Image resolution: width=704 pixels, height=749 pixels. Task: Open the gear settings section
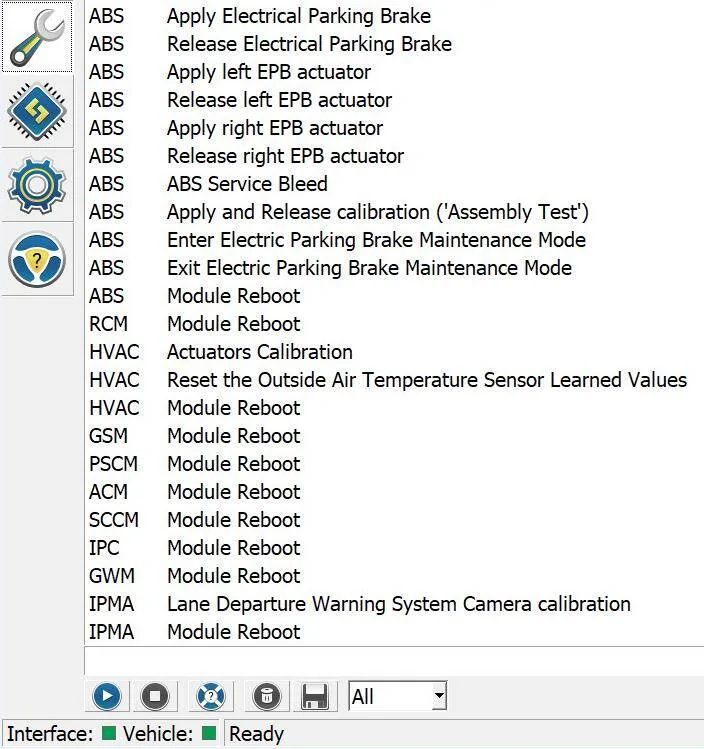pos(37,185)
